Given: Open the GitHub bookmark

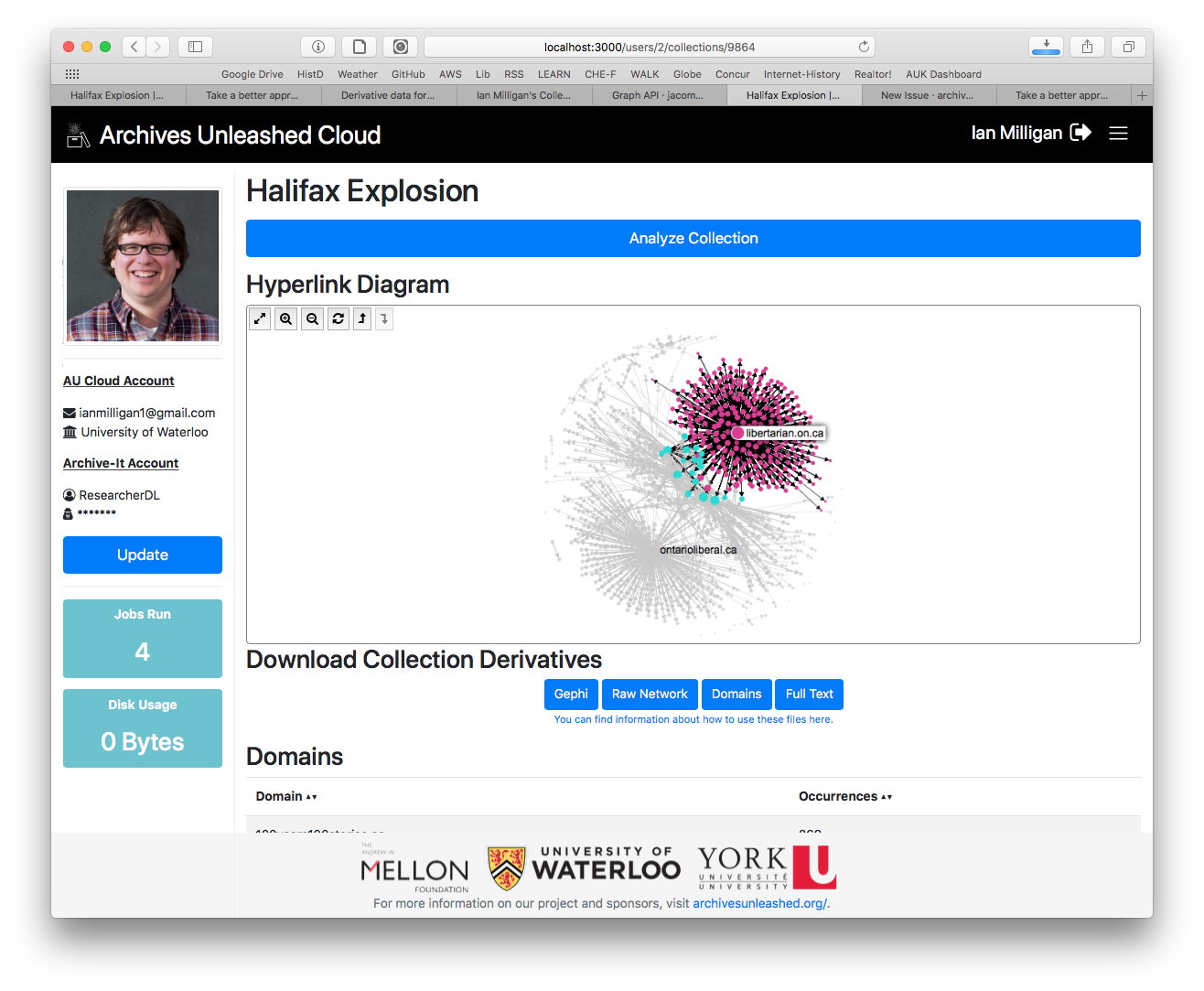Looking at the screenshot, I should pos(408,74).
